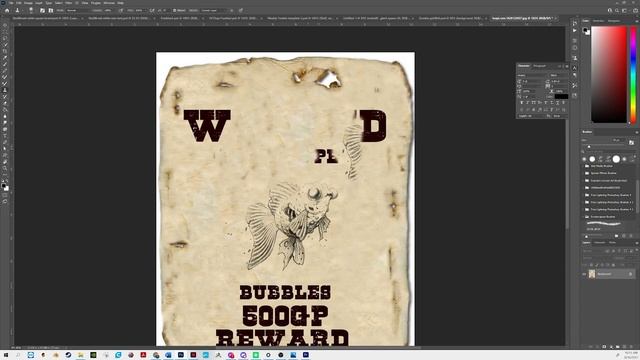
Task: Select the Move tool in the toolbar
Action: click(5, 25)
